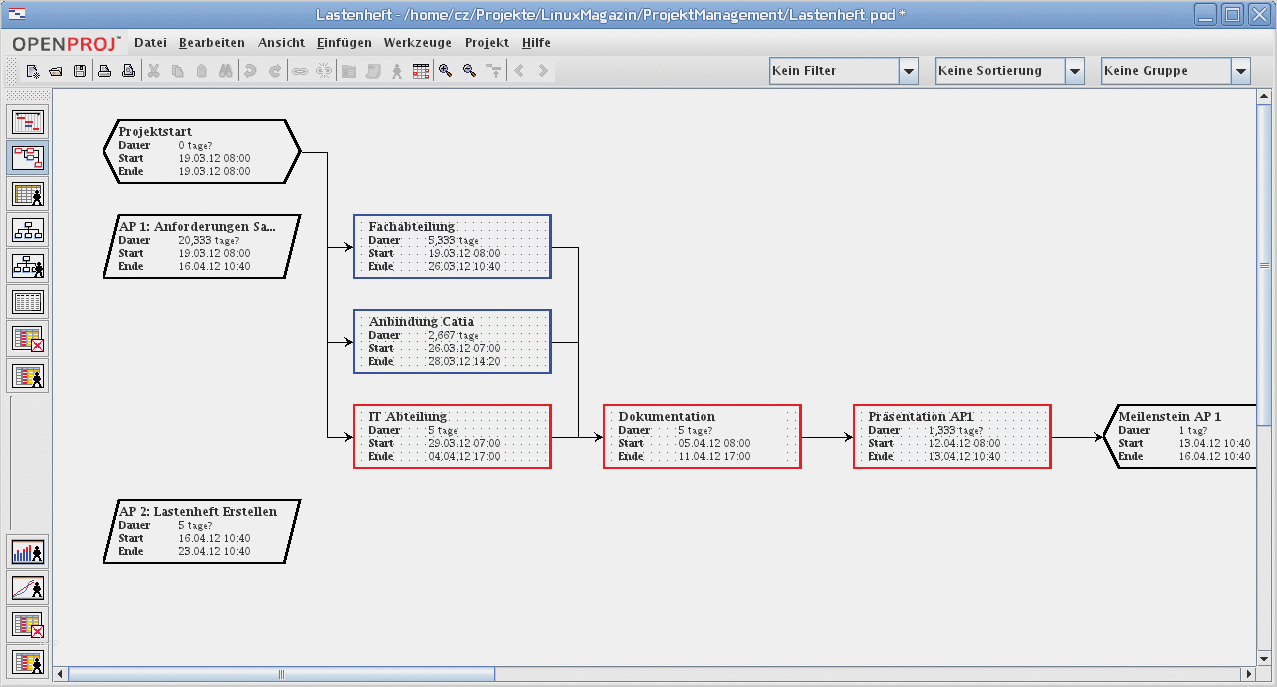Click the Save disk icon in toolbar
This screenshot has width=1277, height=687.
pos(79,71)
